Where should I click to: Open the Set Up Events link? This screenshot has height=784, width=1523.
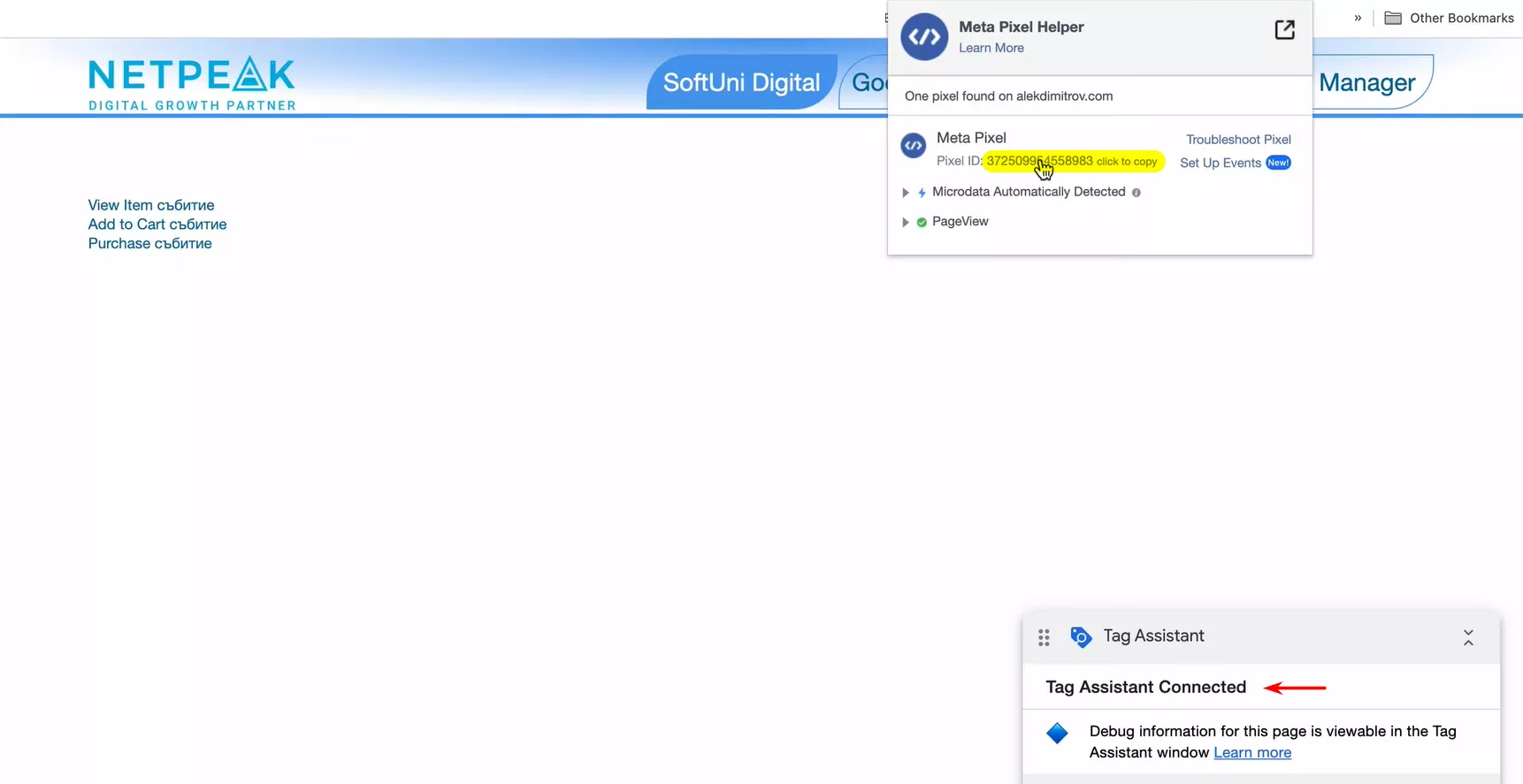click(1221, 163)
